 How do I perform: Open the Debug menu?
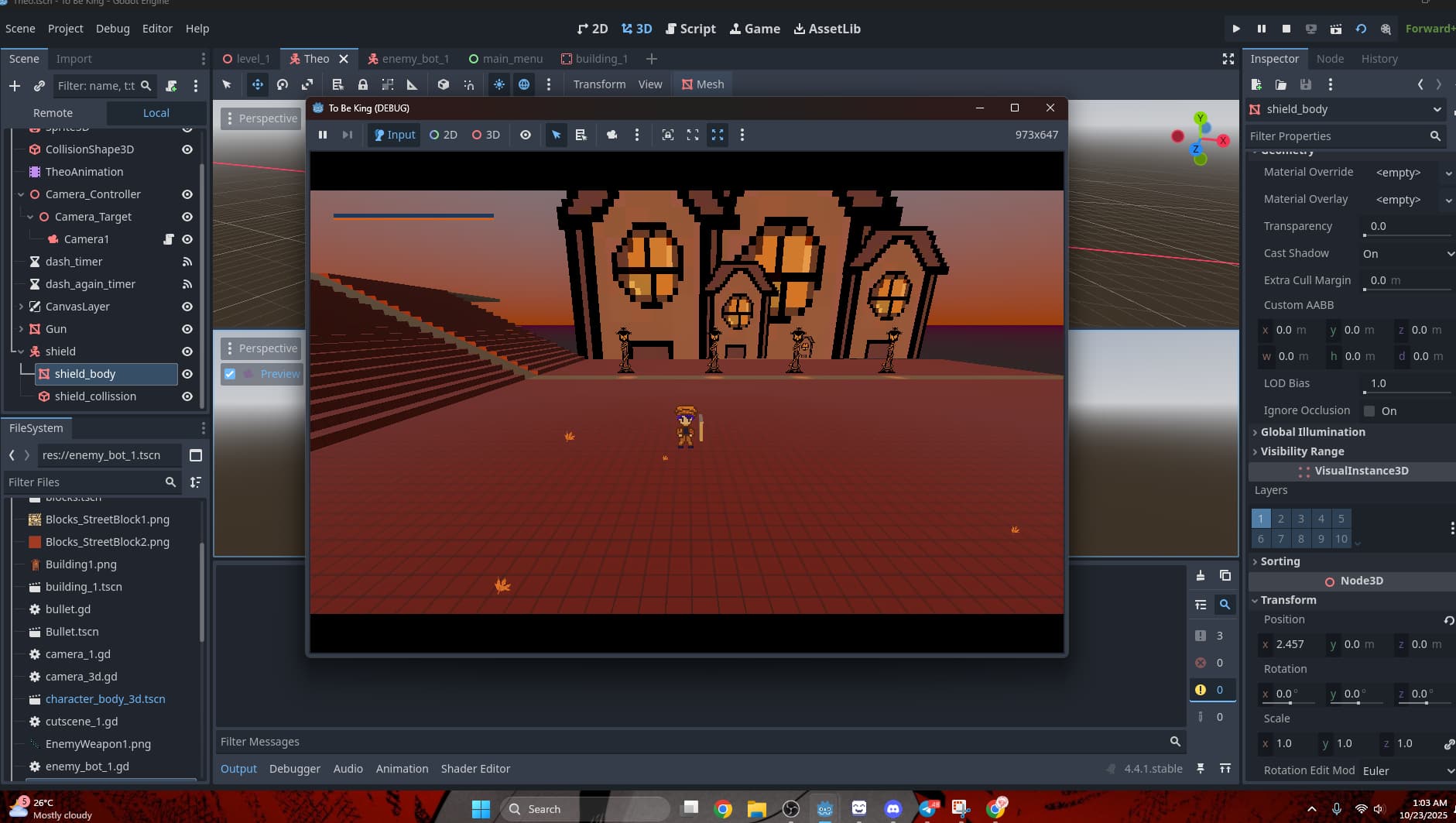pos(112,29)
